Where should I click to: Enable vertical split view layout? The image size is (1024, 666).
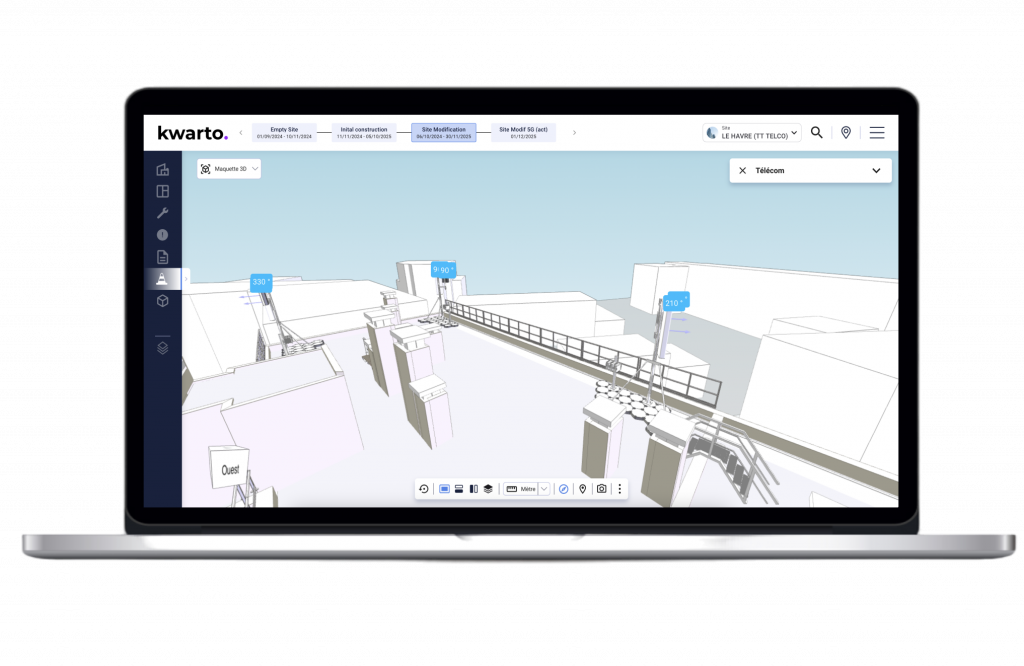tap(473, 489)
